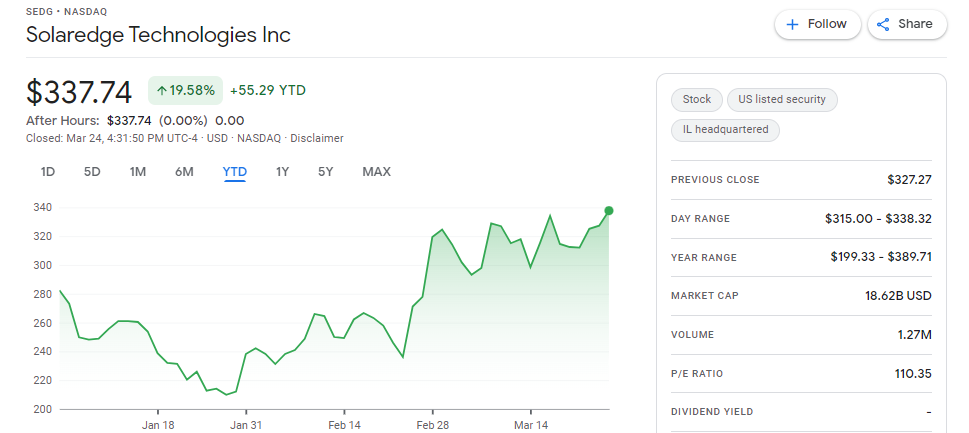Show the 1Y chart range
The image size is (969, 433).
pyautogui.click(x=282, y=172)
